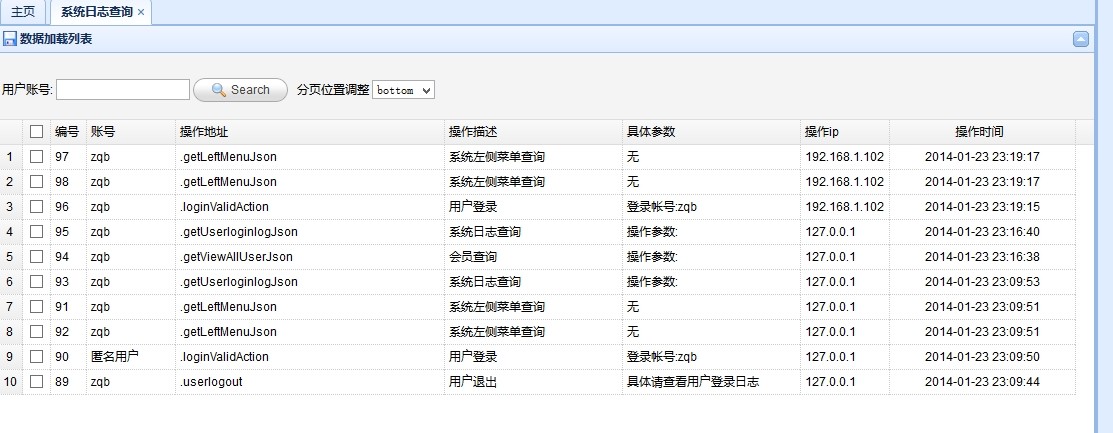1113x433 pixels.
Task: Switch to the 主页 tab
Action: coord(23,12)
